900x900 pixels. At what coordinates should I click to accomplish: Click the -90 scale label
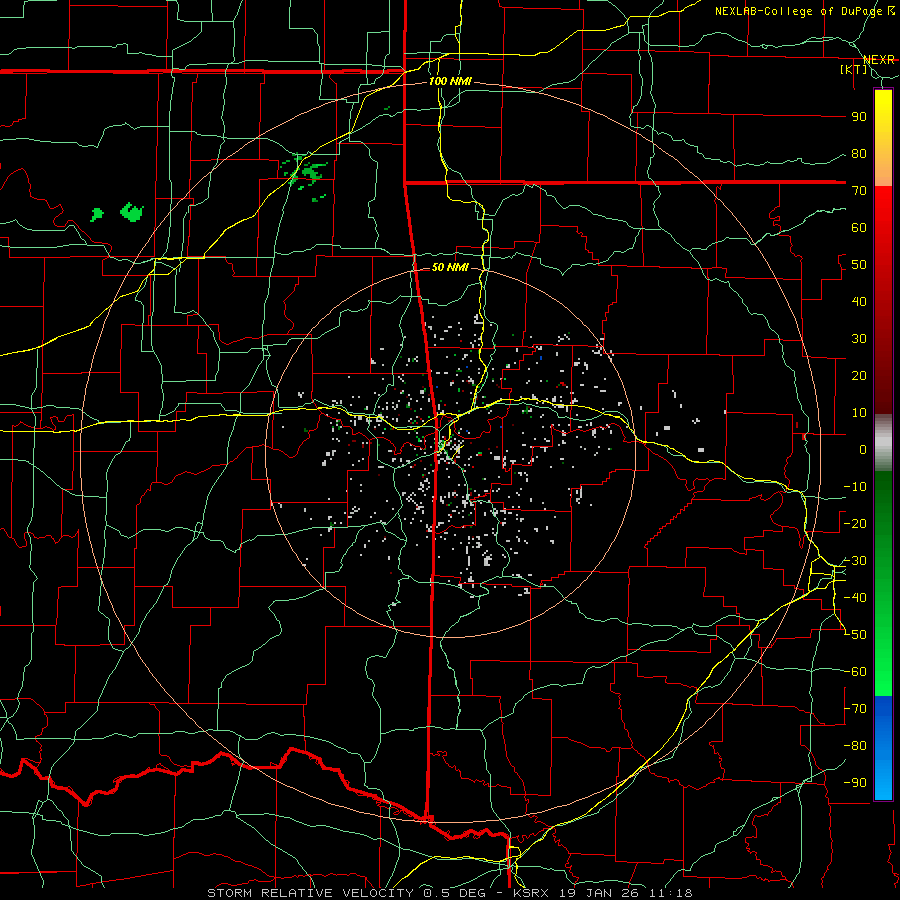click(855, 783)
